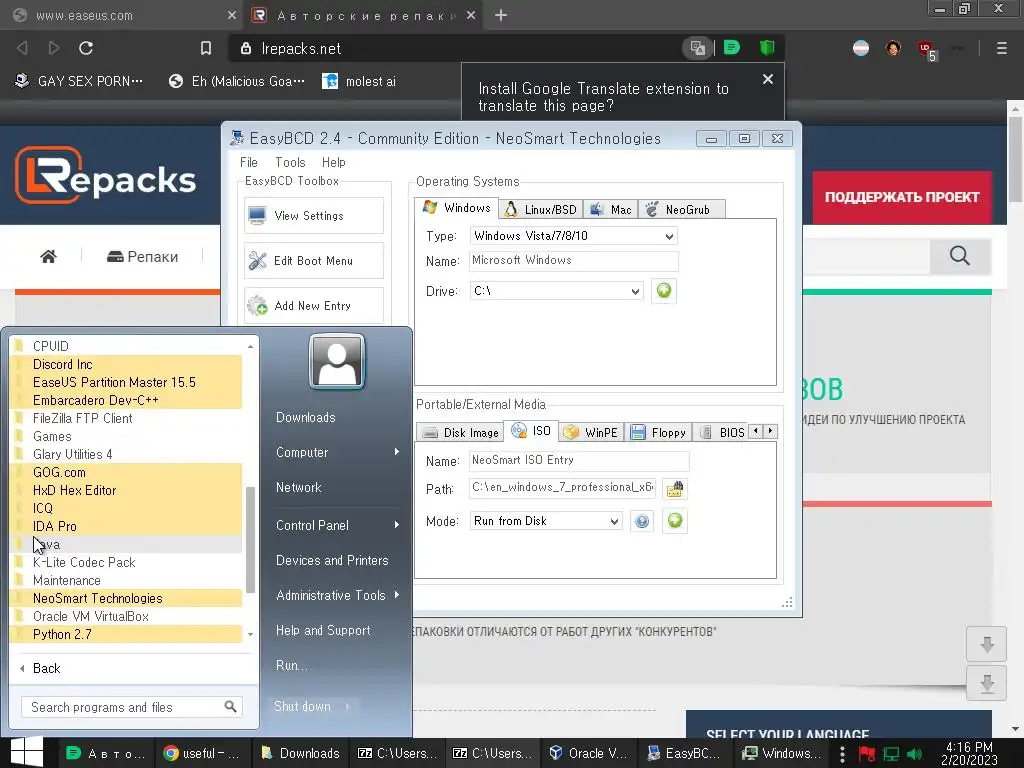The width and height of the screenshot is (1024, 768).
Task: Open the IDA Pro folder
Action: [x=127, y=526]
